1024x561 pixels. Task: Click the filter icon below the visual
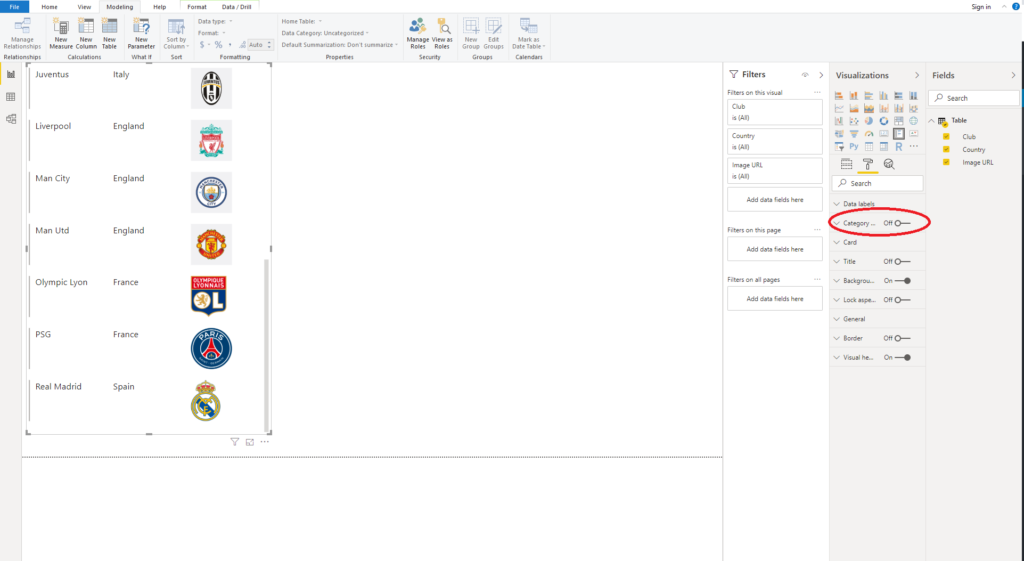(x=234, y=442)
